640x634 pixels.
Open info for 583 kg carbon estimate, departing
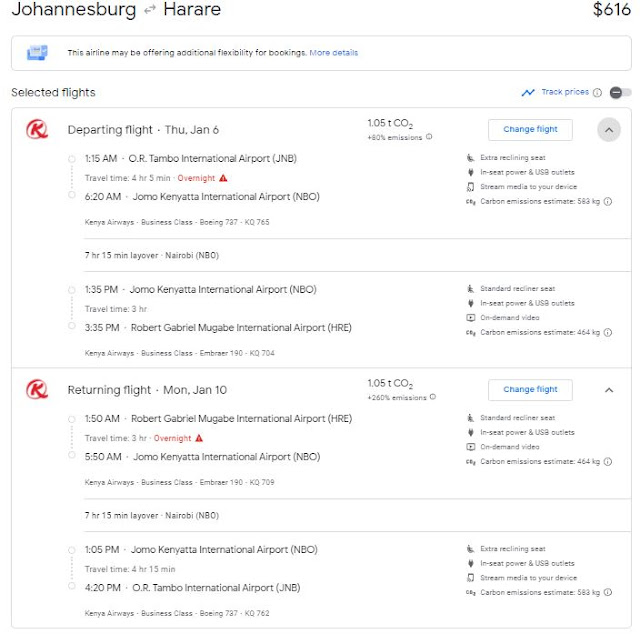click(x=608, y=201)
